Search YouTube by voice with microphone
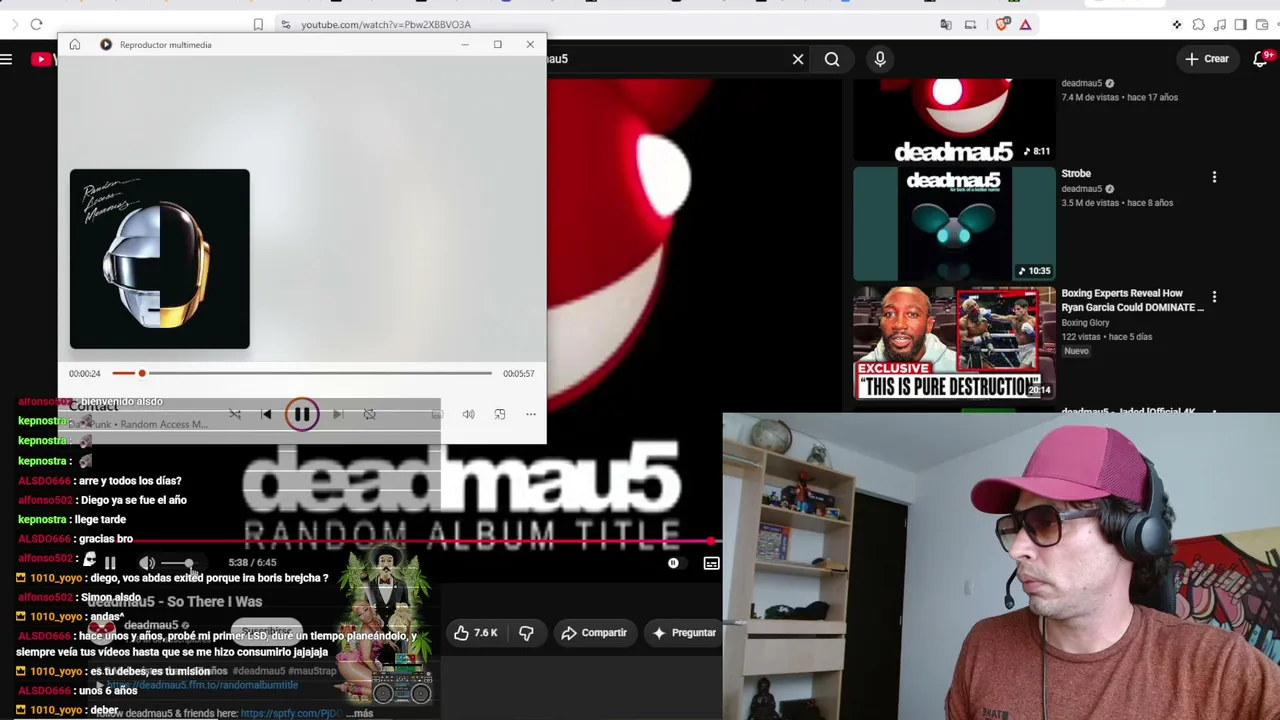Viewport: 1280px width, 720px height. pyautogui.click(x=880, y=59)
